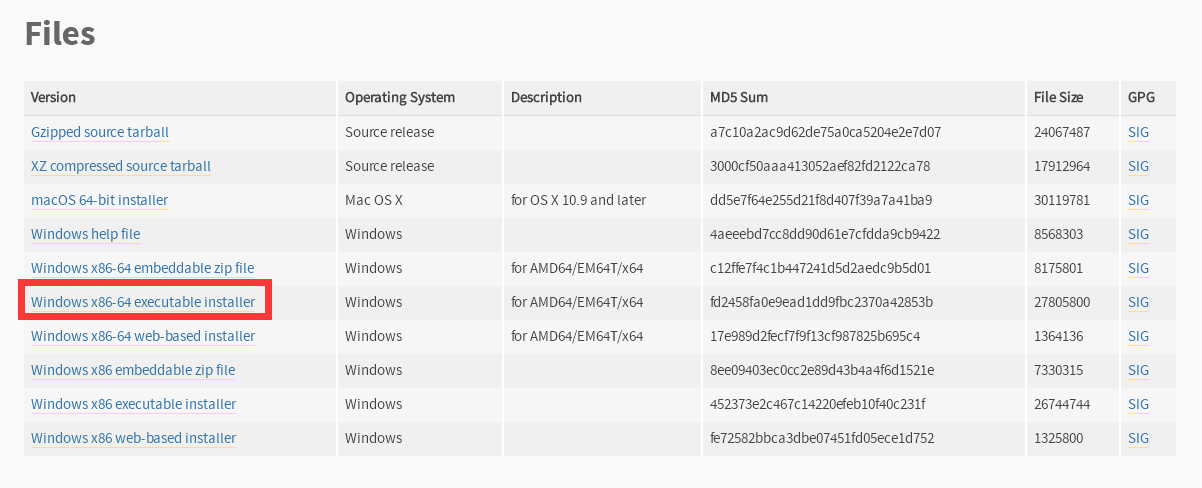Viewport: 1202px width, 488px height.
Task: Click the macOS 64-bit installer link
Action: pyautogui.click(x=99, y=200)
